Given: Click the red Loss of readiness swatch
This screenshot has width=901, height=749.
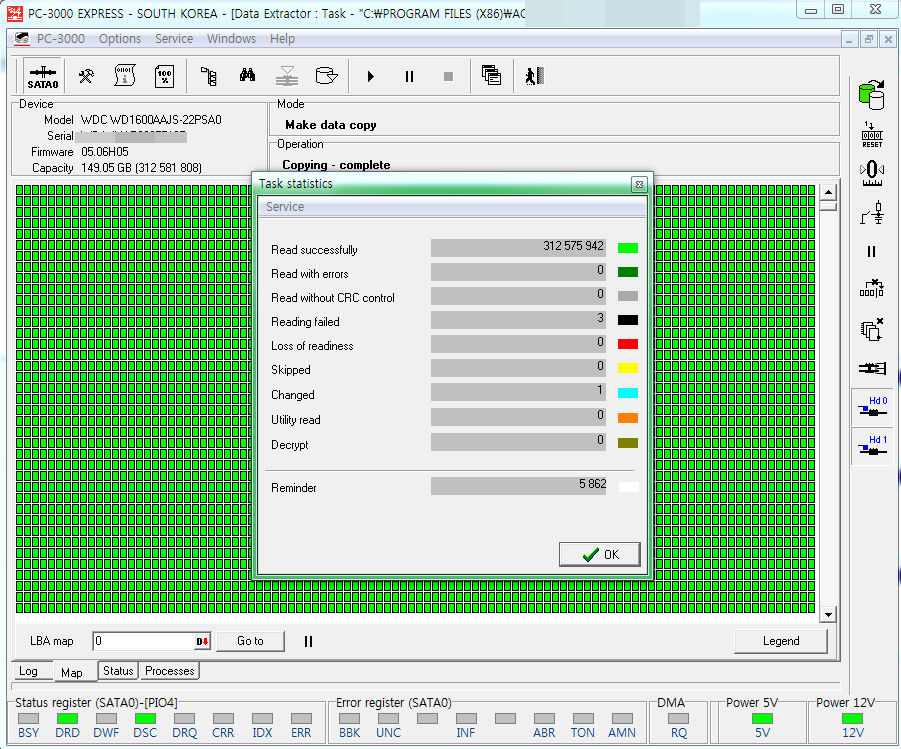Looking at the screenshot, I should (x=627, y=344).
